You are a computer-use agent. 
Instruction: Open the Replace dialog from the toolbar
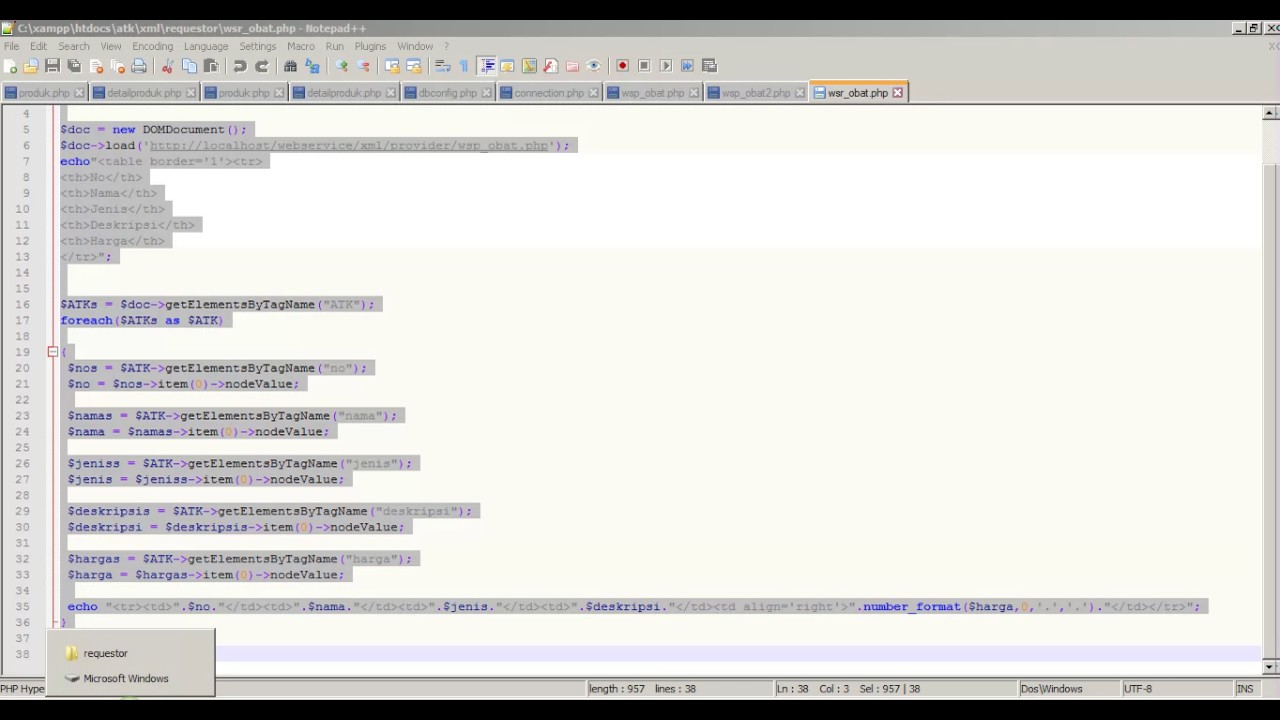coord(312,66)
